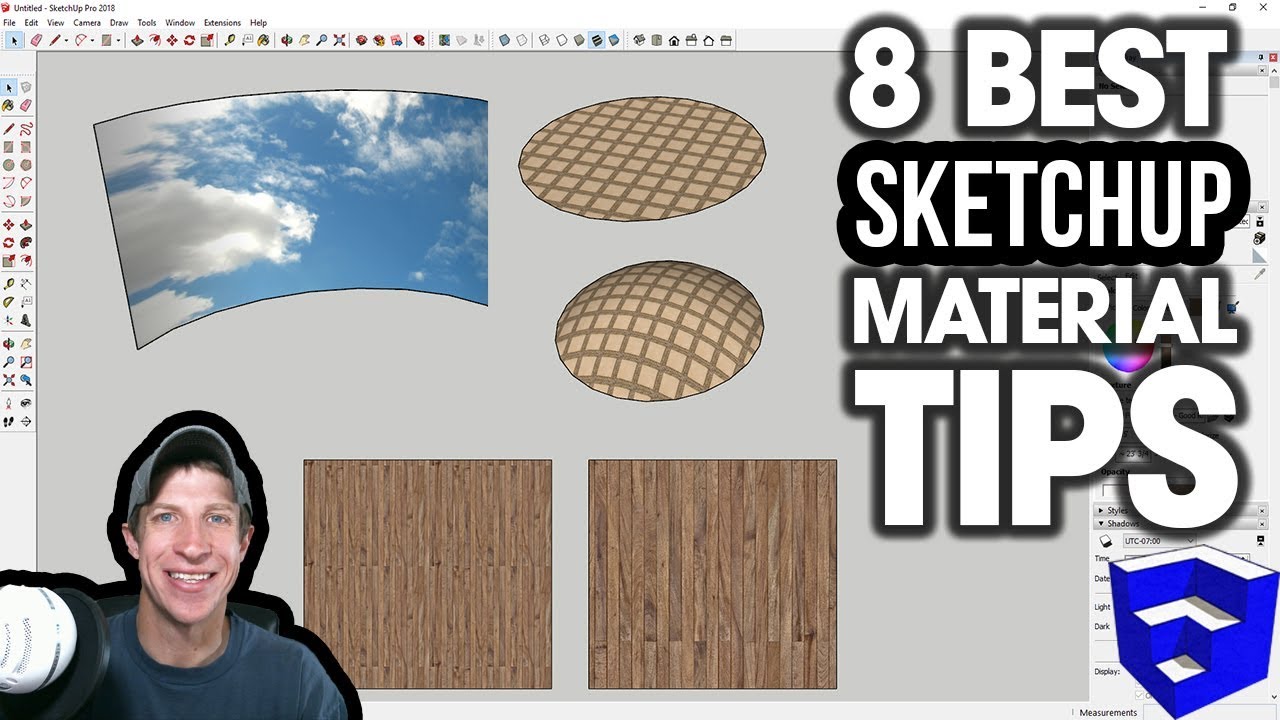Open the Extensions menu
Screen dimensions: 1280x720
(222, 22)
